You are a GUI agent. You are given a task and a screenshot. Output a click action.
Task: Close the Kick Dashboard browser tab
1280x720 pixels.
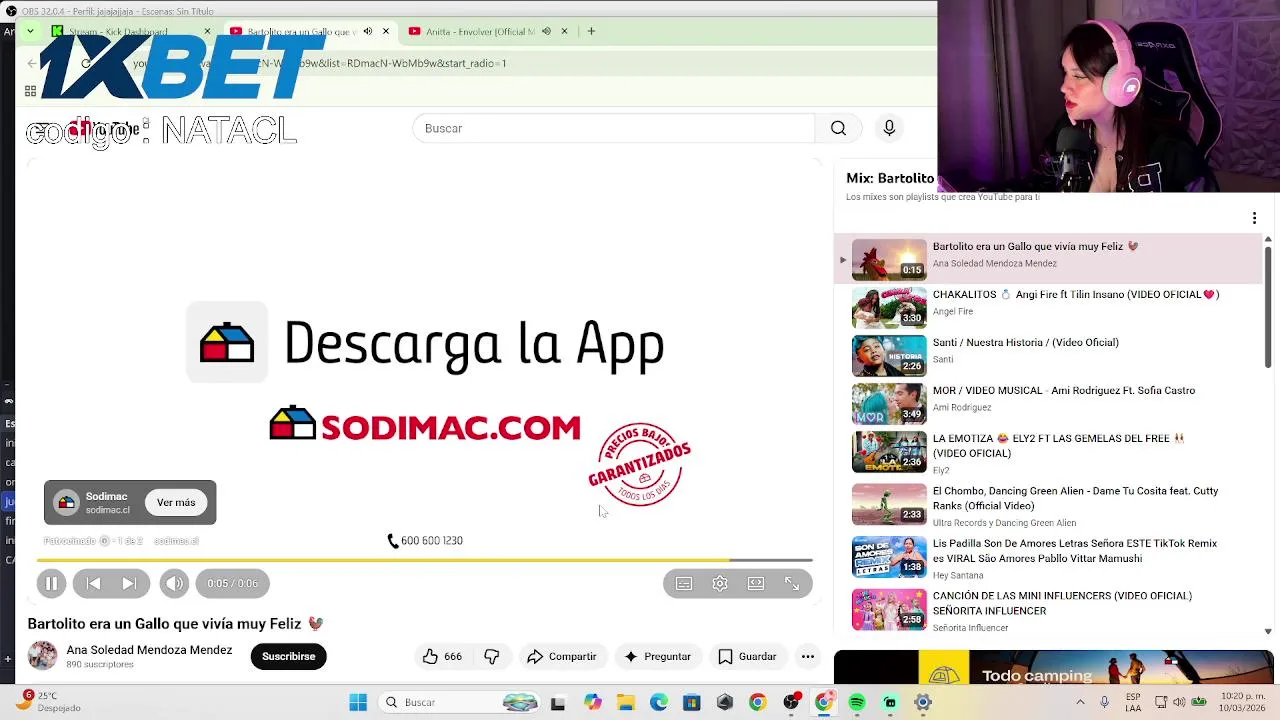pos(208,31)
